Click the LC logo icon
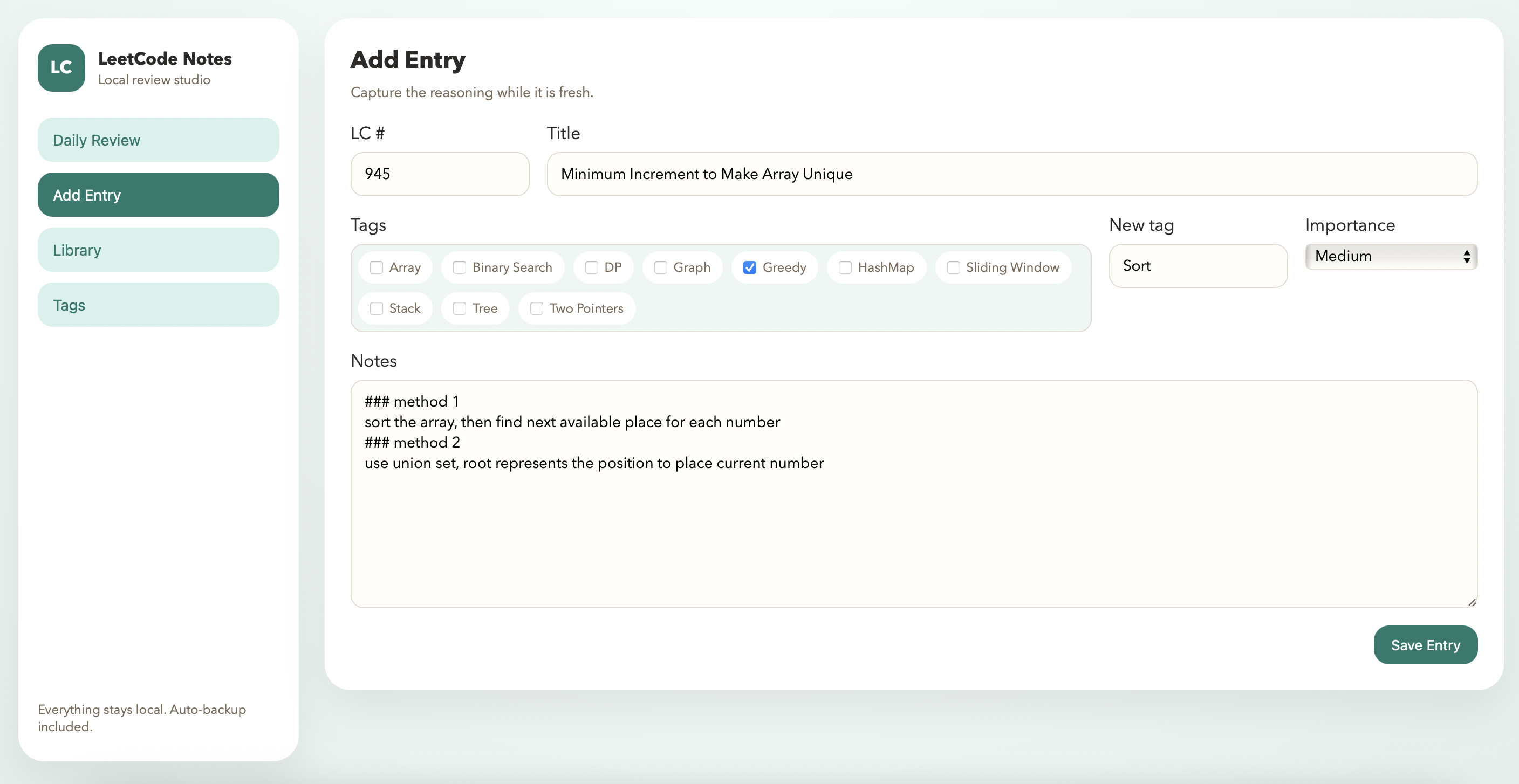This screenshot has height=784, width=1519. coord(61,68)
